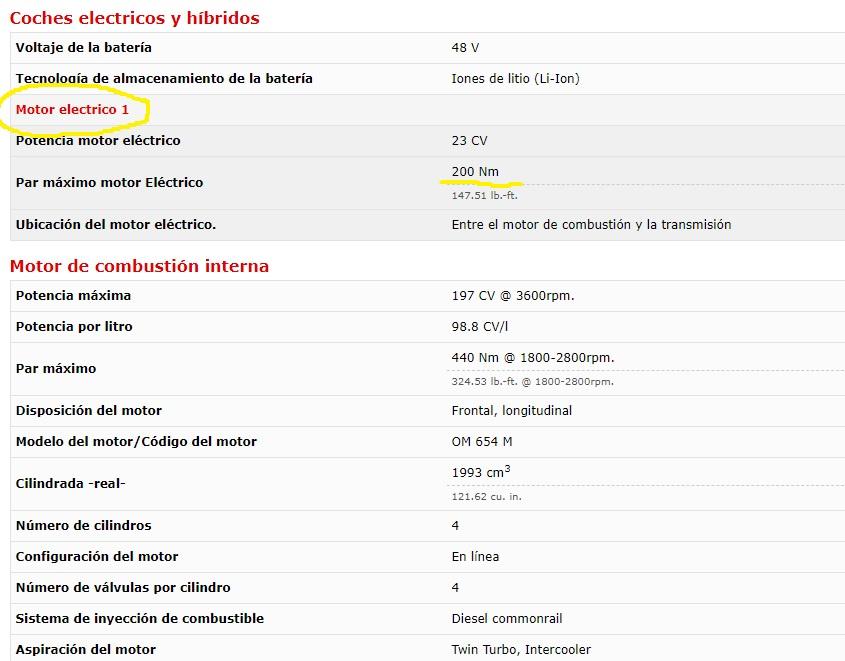The width and height of the screenshot is (845, 661).
Task: Click '440 Nm @ 1800-2800rpm.' torque value
Action: click(533, 358)
